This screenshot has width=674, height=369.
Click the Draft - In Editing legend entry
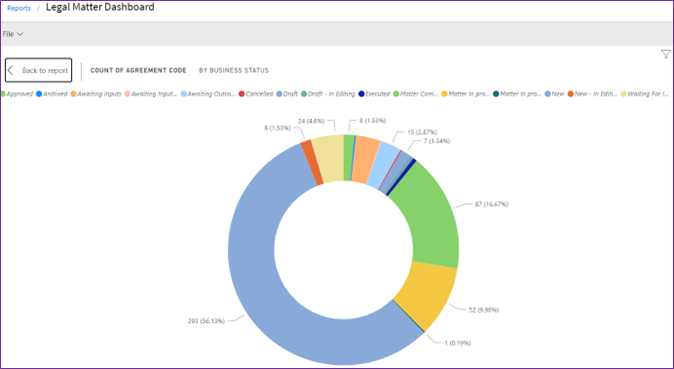pyautogui.click(x=328, y=94)
